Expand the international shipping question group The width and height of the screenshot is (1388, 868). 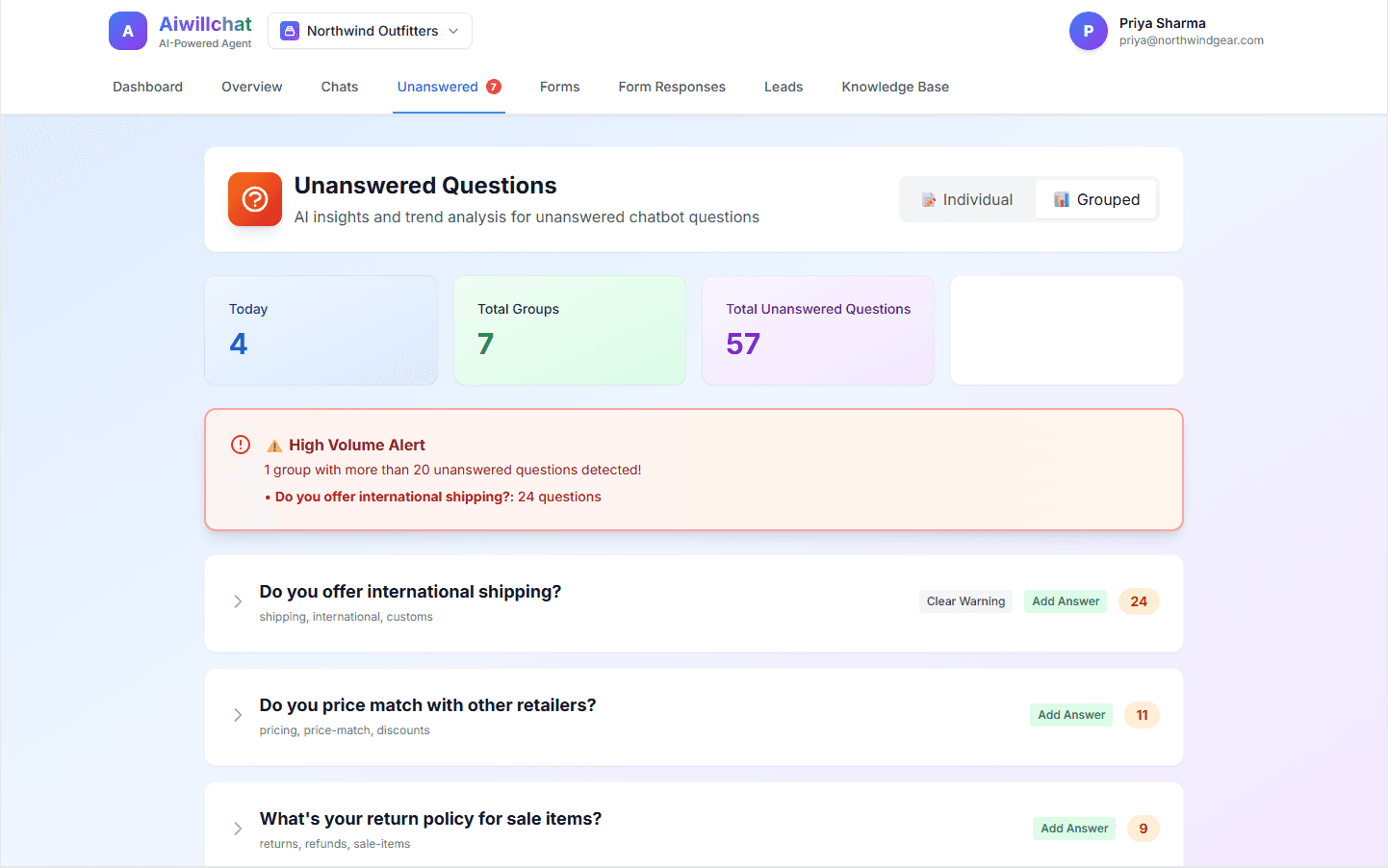tap(238, 601)
